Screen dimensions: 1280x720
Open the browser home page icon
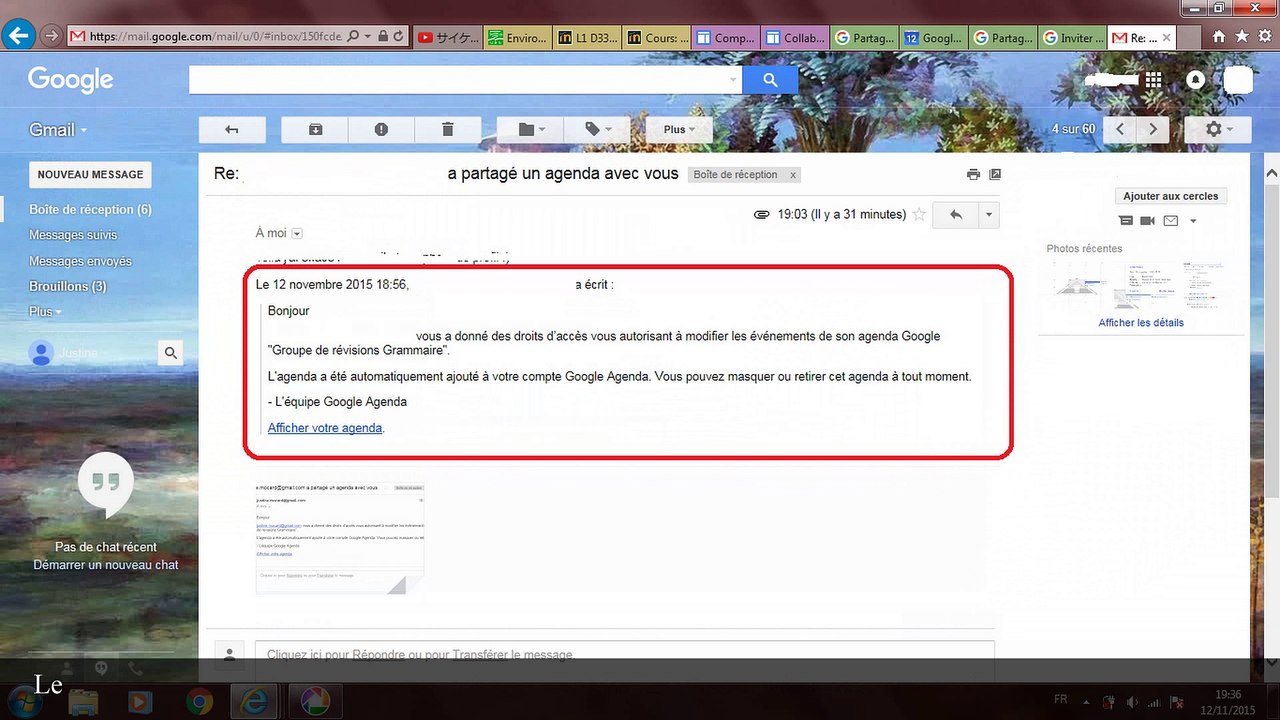point(1218,37)
